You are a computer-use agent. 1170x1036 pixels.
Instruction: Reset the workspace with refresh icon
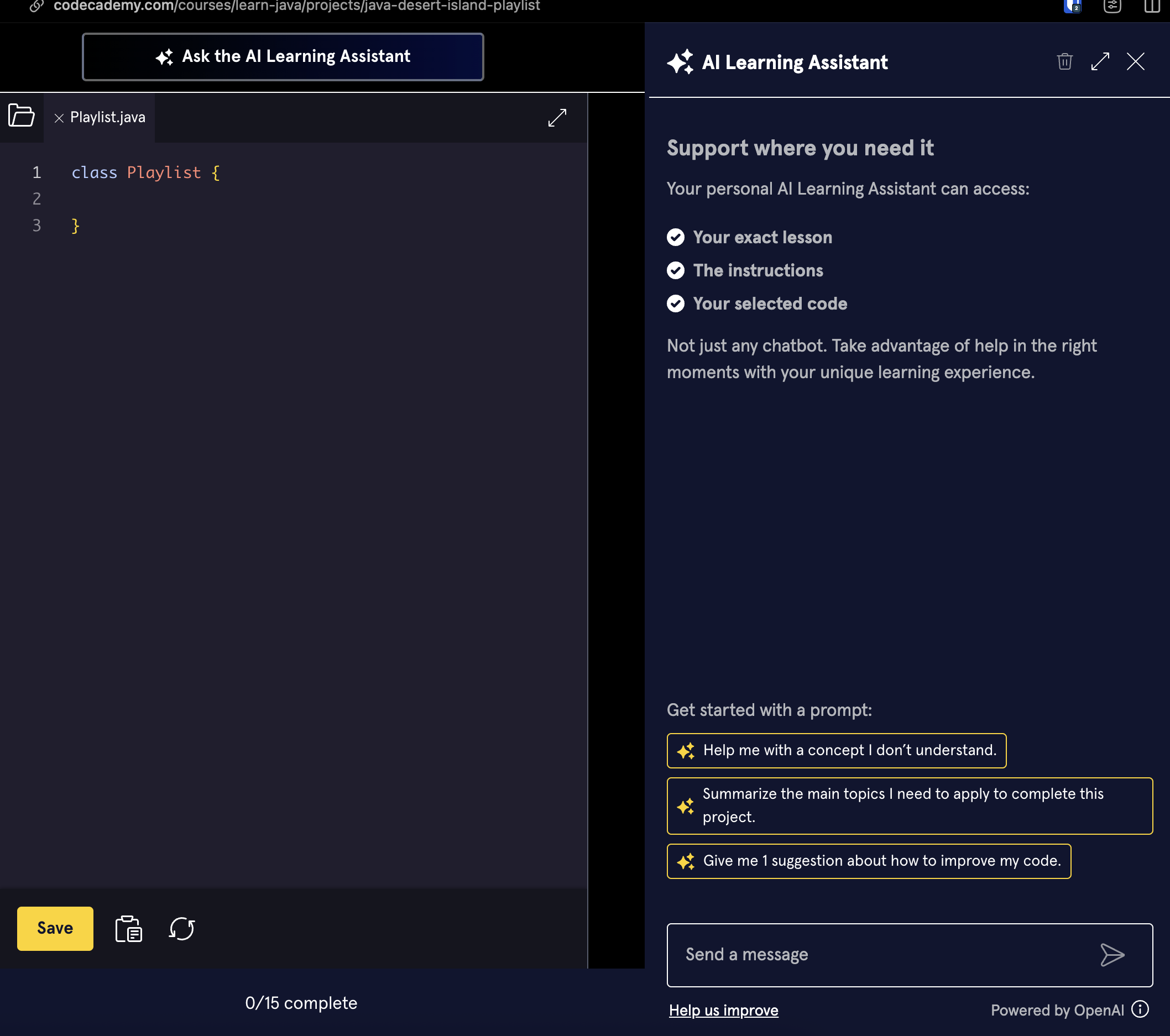[x=182, y=928]
